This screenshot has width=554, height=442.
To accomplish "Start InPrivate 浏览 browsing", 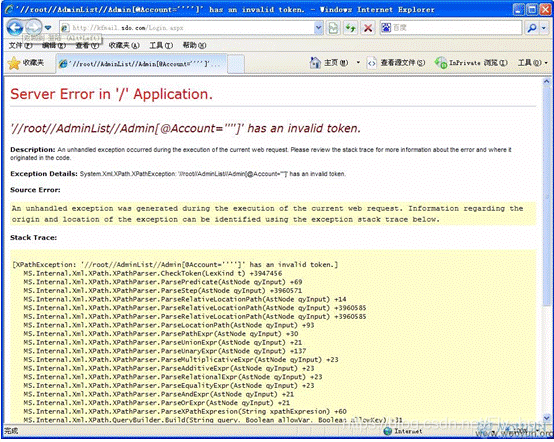I will tap(471, 63).
